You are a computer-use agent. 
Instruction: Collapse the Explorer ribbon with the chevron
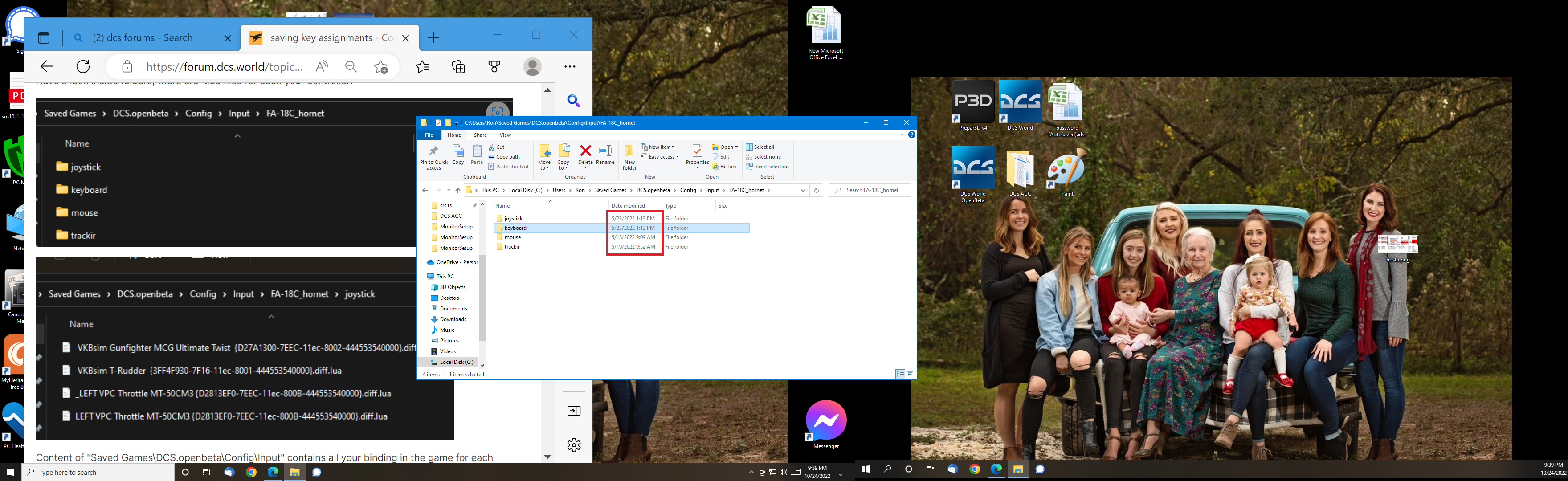coord(902,135)
